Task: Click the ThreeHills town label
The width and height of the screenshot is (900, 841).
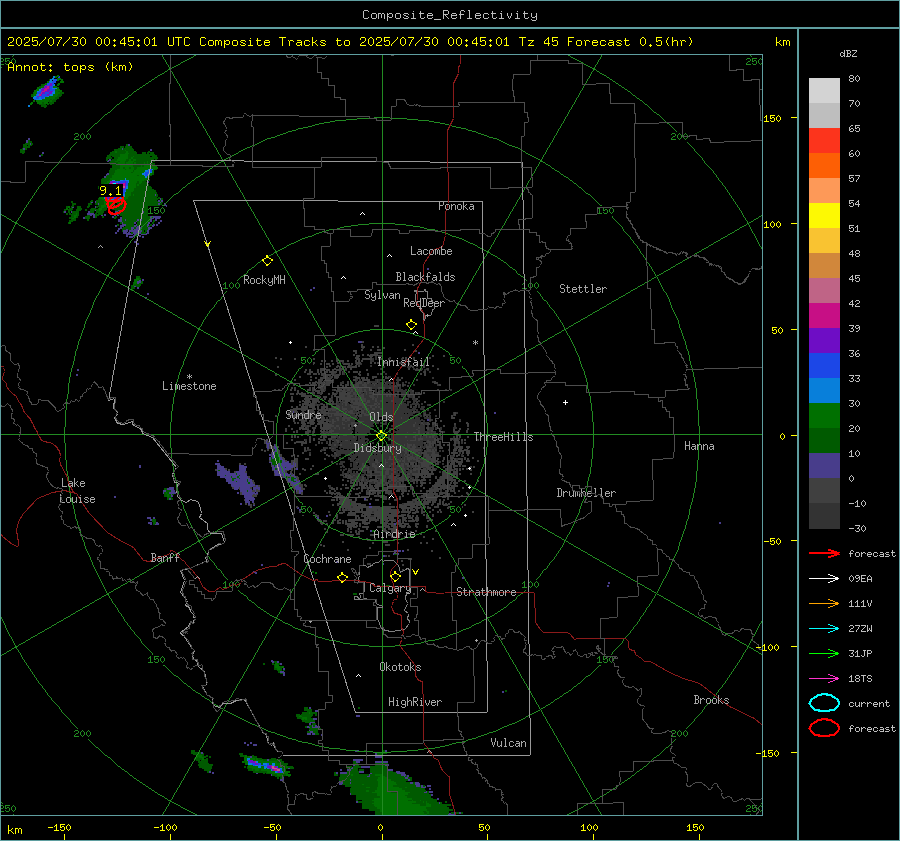Action: click(x=503, y=437)
